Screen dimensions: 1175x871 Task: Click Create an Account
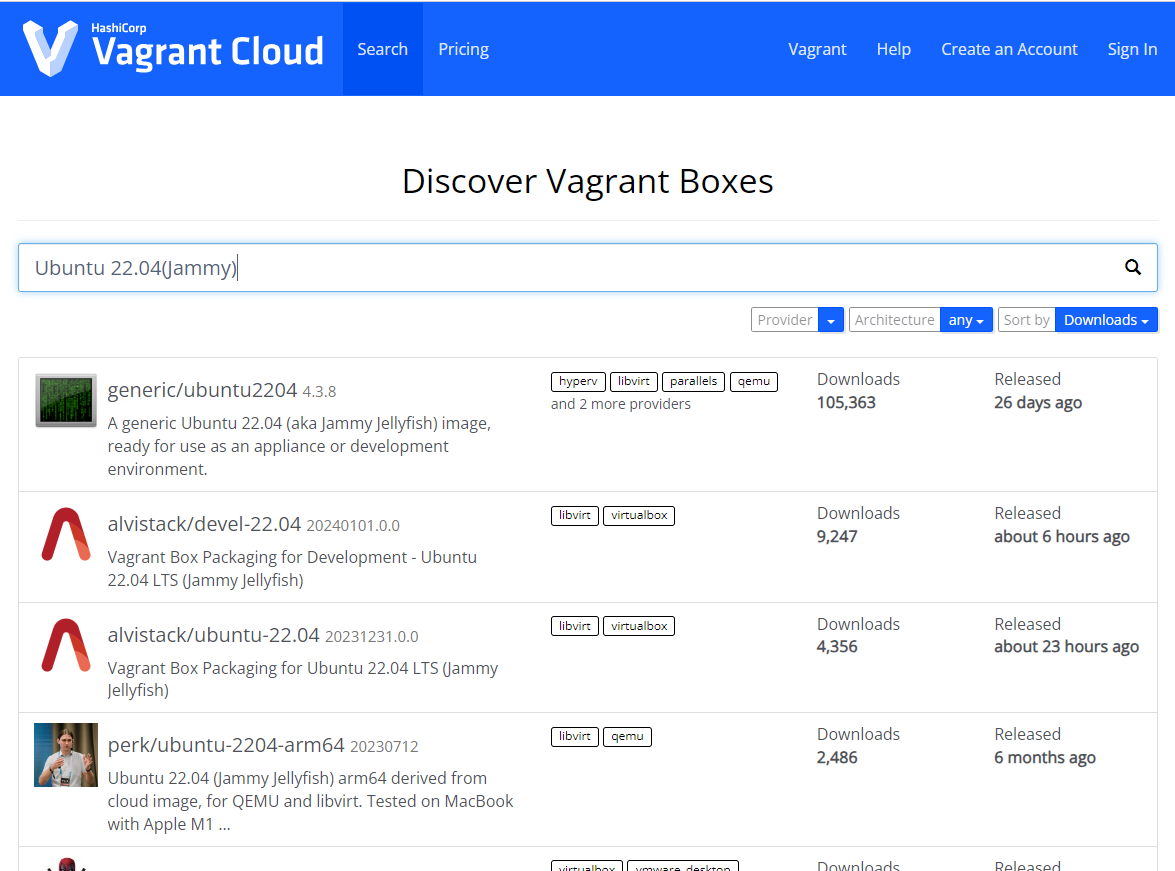1009,49
